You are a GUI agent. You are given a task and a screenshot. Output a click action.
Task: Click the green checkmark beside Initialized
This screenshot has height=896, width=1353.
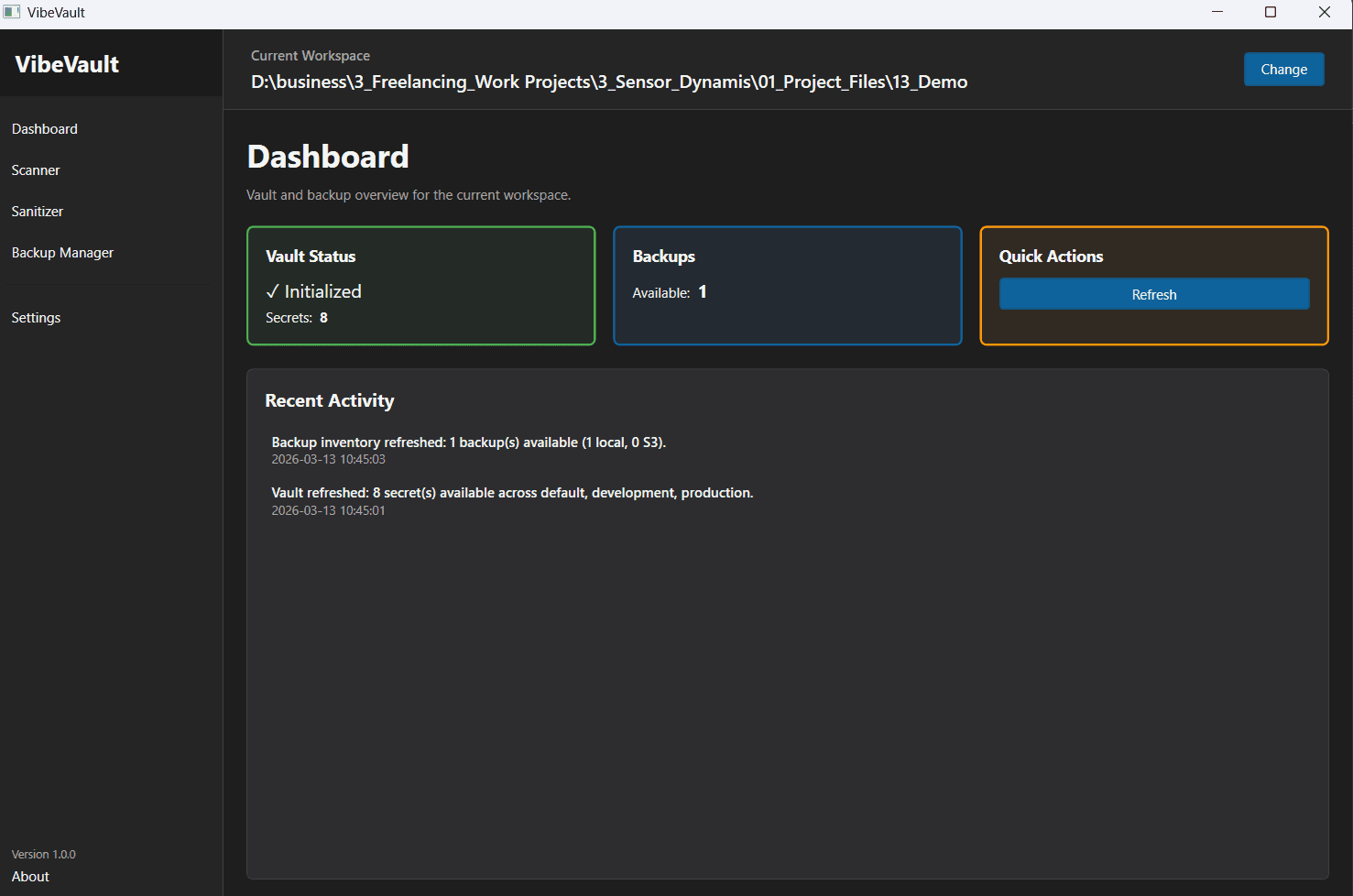click(x=272, y=290)
